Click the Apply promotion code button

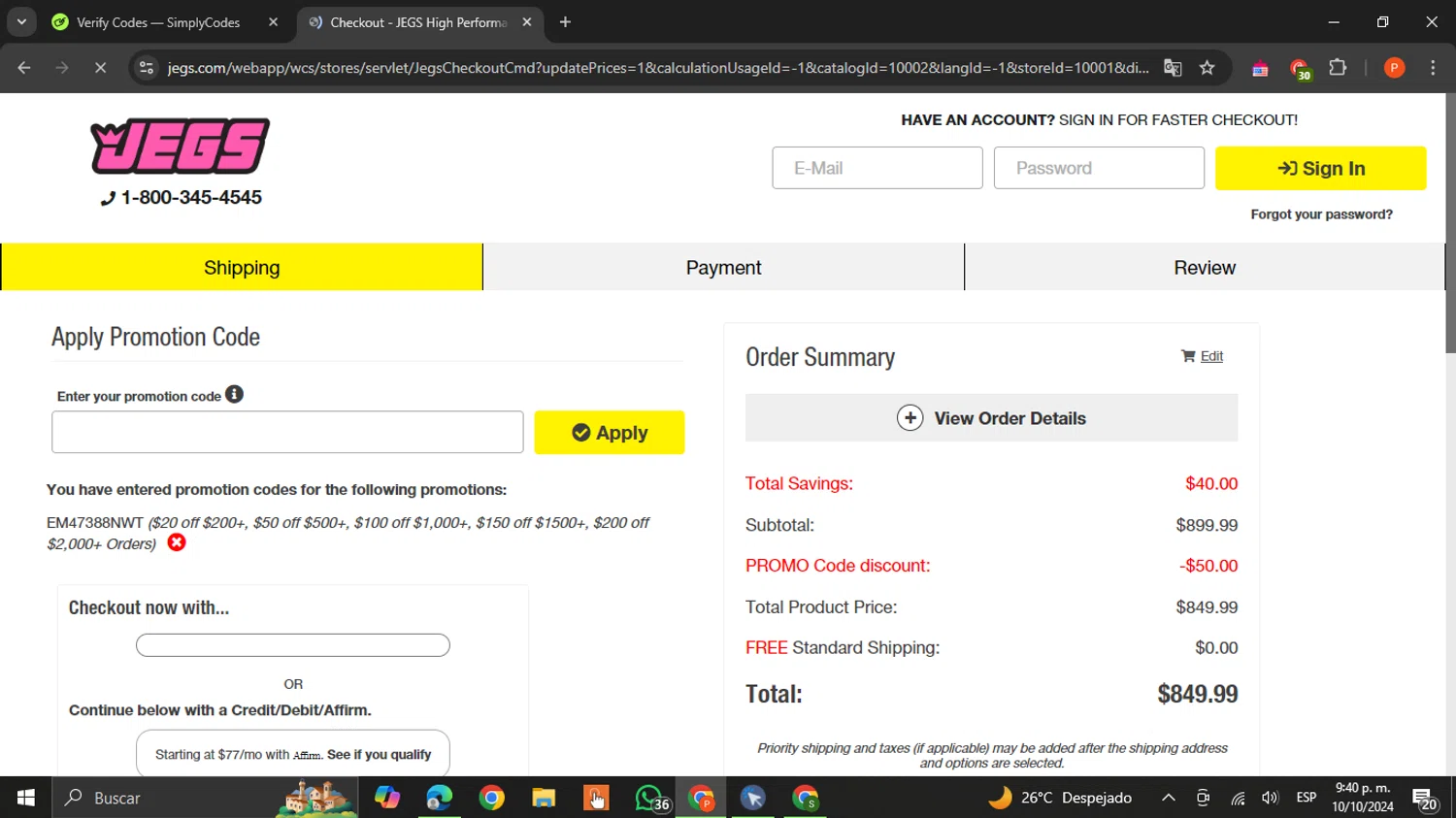pyautogui.click(x=609, y=433)
